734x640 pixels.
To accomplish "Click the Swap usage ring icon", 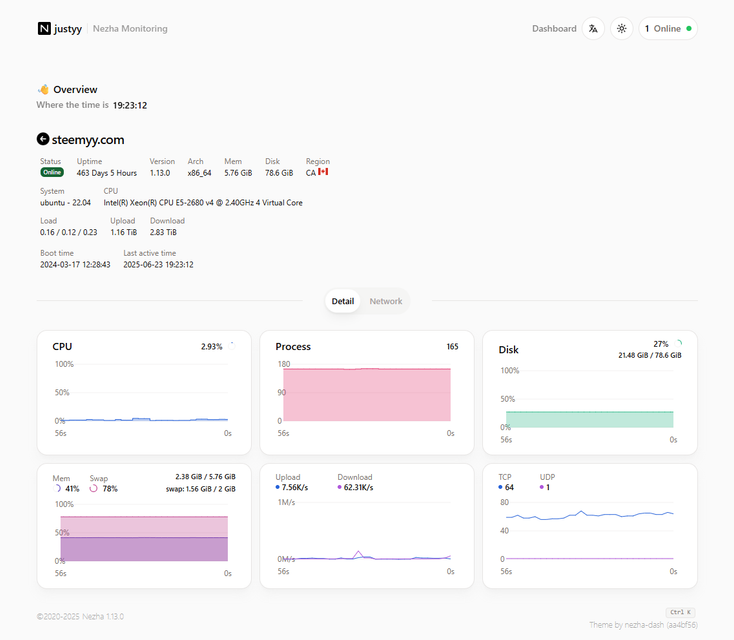I will [x=94, y=489].
